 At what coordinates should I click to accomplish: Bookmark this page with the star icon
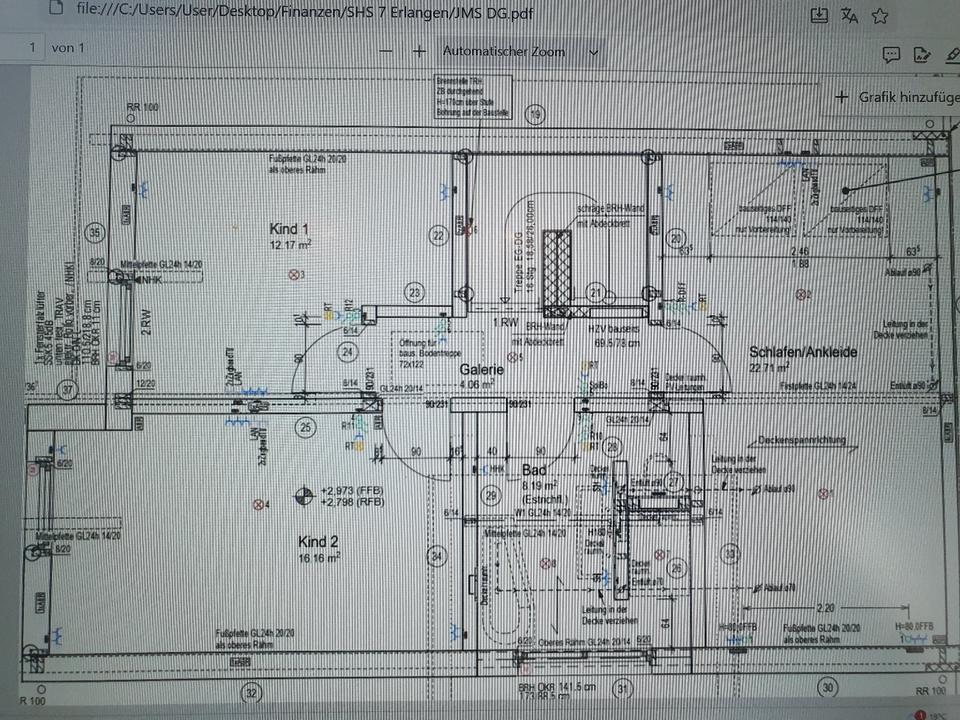[880, 15]
